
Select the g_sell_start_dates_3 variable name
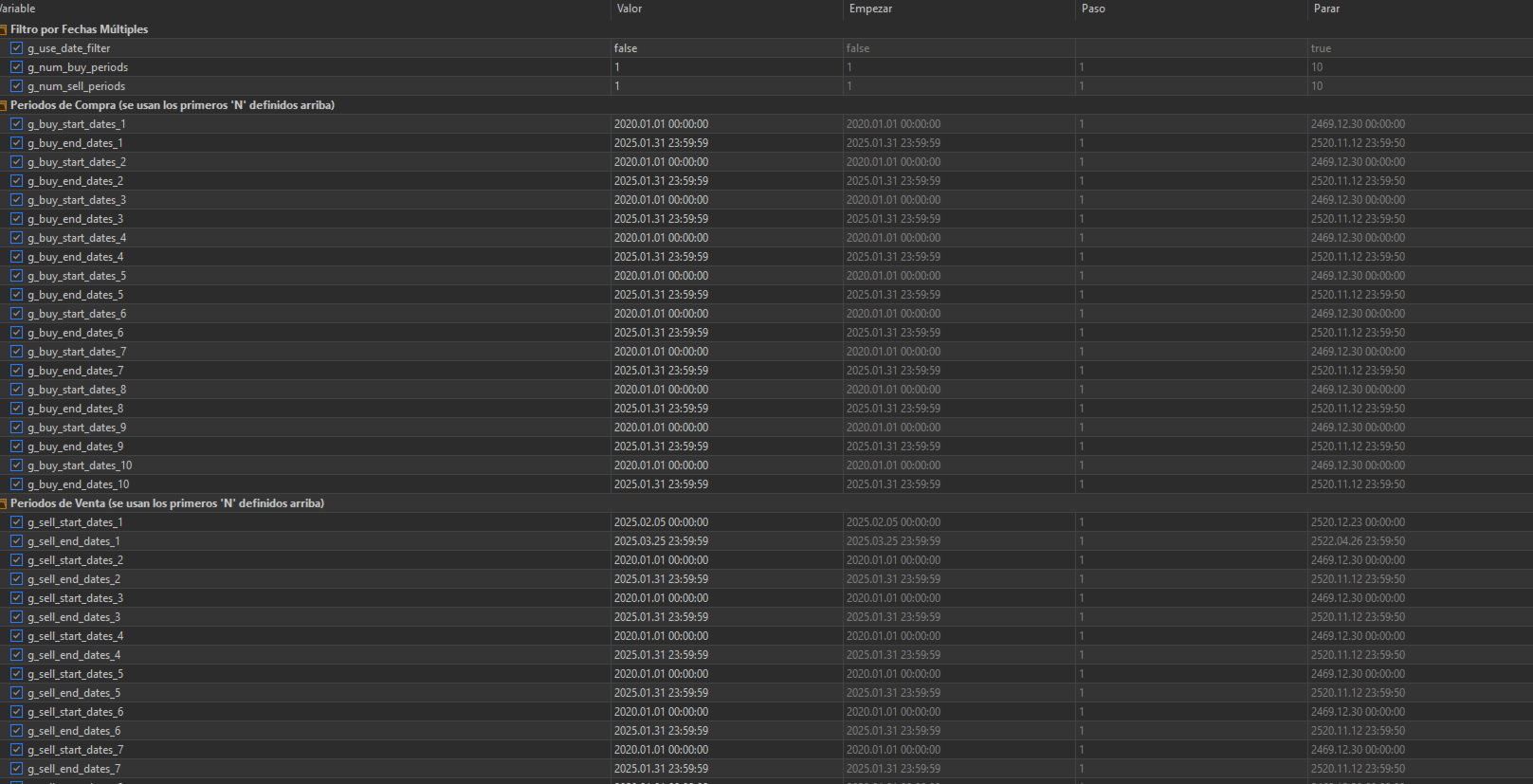pos(75,598)
